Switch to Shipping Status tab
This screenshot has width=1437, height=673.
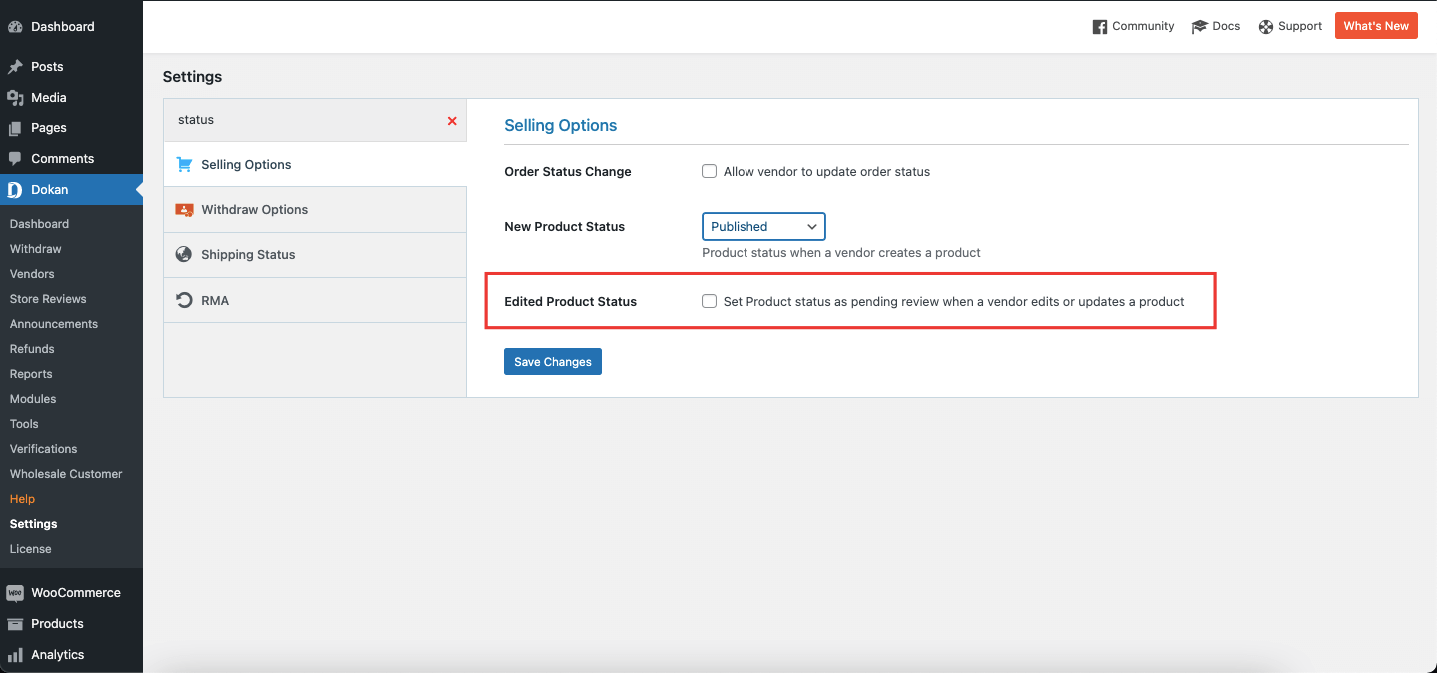pos(315,255)
